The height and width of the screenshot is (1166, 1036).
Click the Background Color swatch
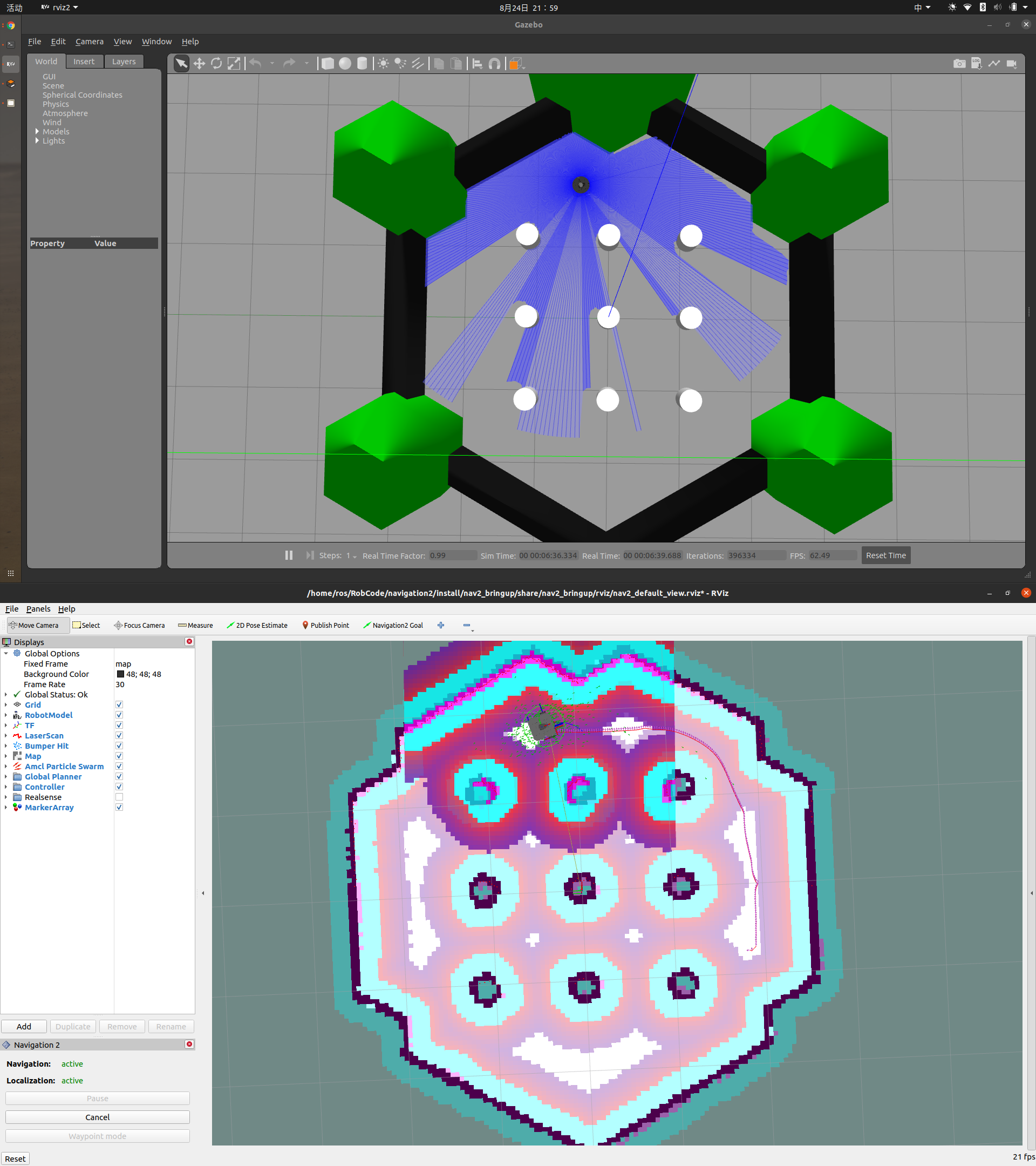120,674
